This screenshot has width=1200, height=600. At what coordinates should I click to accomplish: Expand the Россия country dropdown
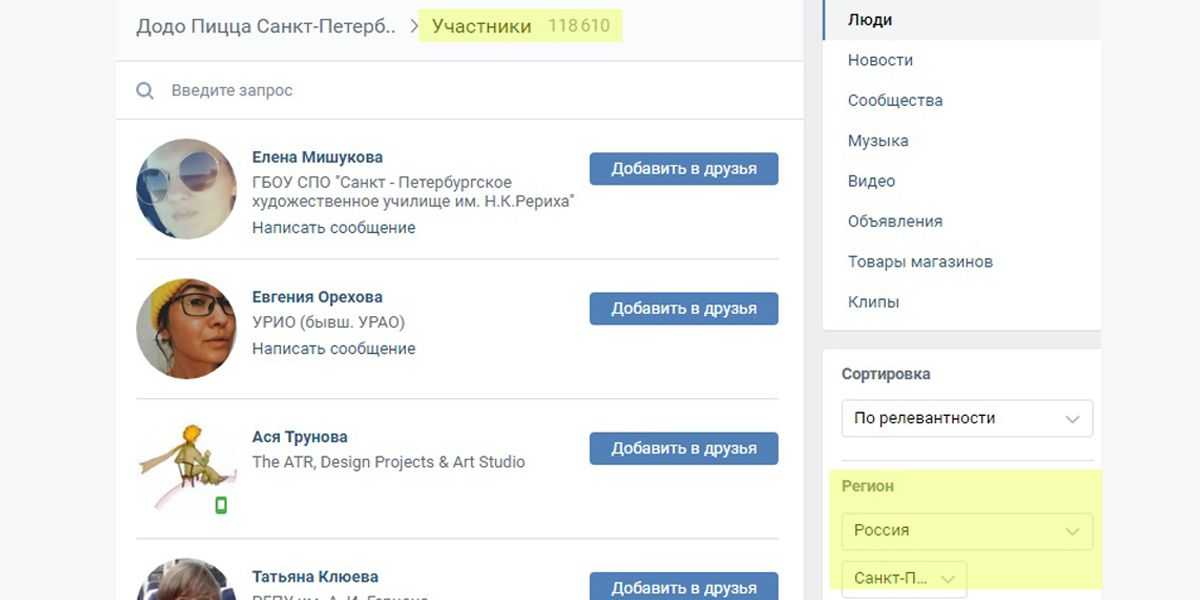point(966,531)
